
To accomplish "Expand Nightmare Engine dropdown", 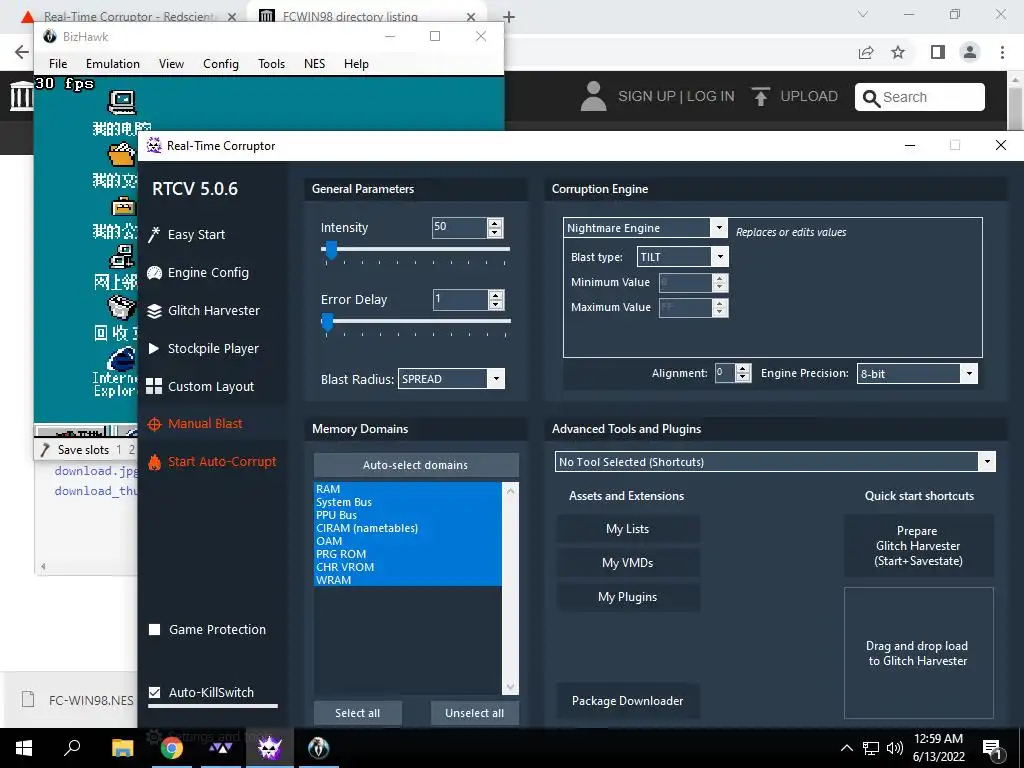I will pos(719,228).
